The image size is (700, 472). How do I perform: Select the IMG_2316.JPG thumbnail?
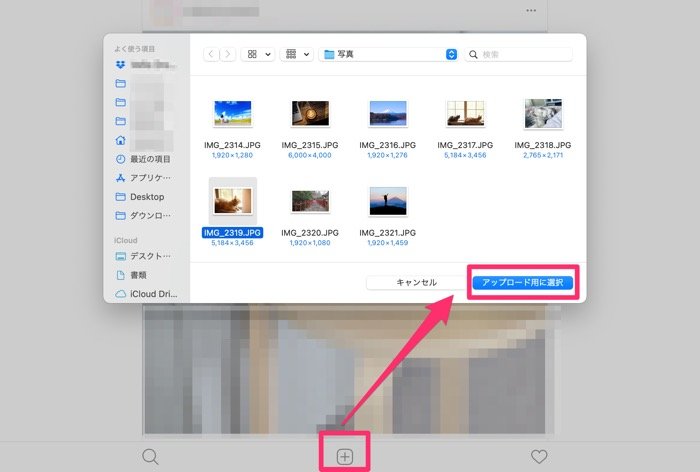click(x=388, y=113)
